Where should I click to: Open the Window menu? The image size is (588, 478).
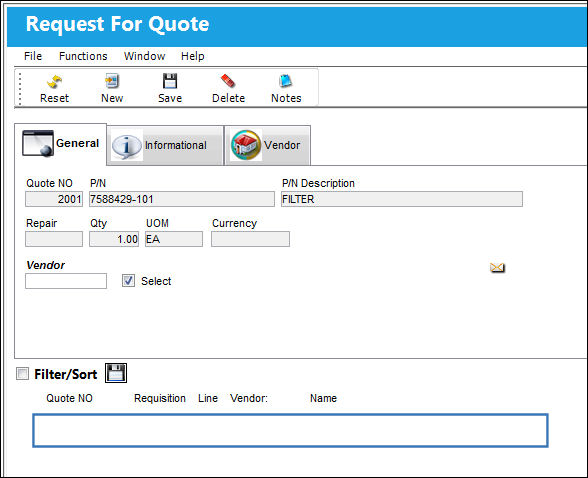144,56
